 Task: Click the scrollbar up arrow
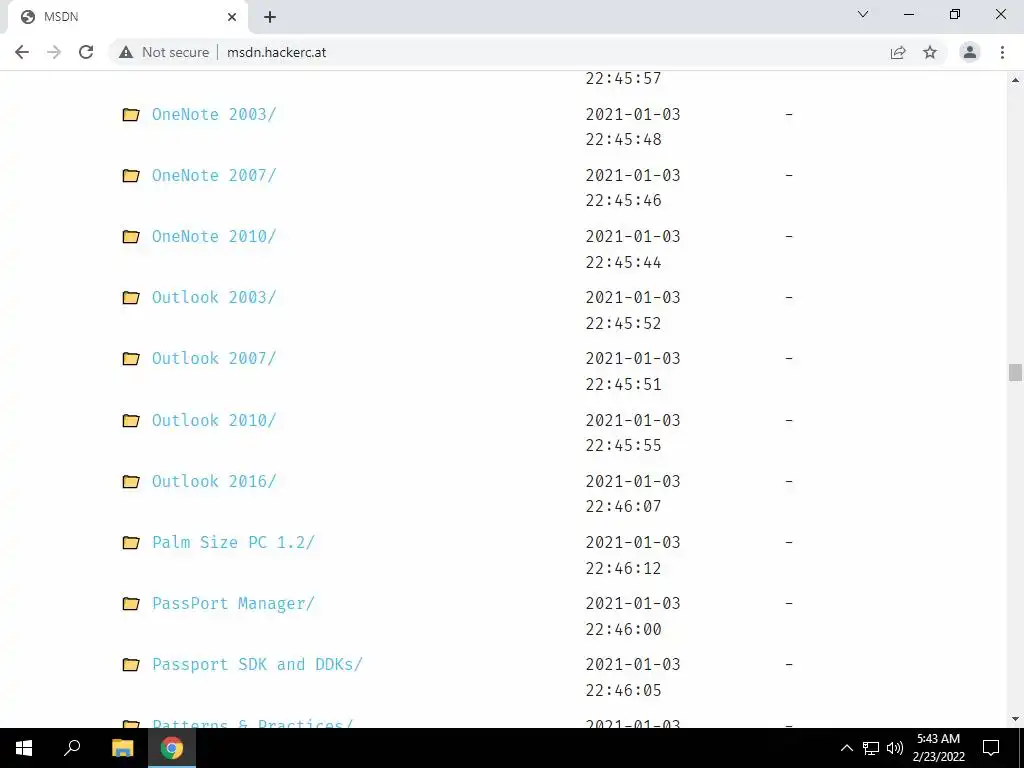[x=1015, y=80]
